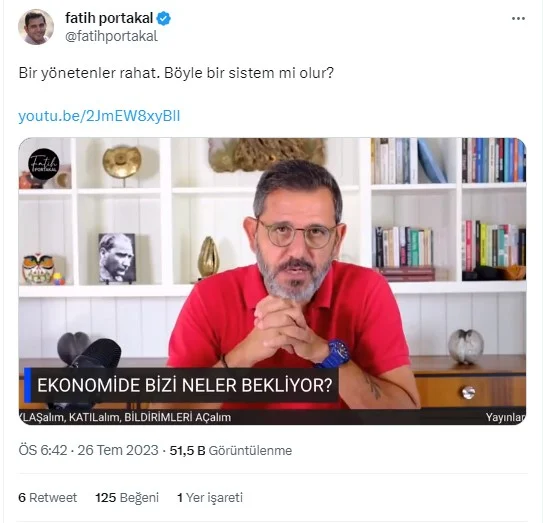Open the youtu.be/2JmEW8xyBII link
Viewport: 543px width, 523px height.
pos(99,116)
